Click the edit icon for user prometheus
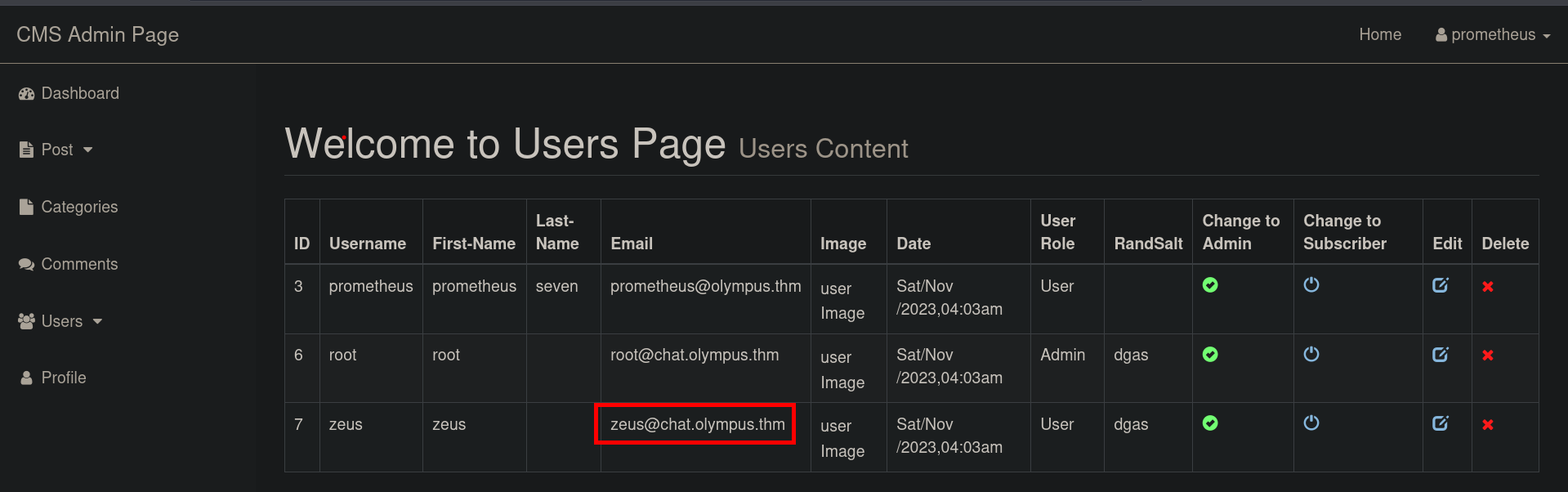The image size is (1568, 492). pyautogui.click(x=1440, y=285)
